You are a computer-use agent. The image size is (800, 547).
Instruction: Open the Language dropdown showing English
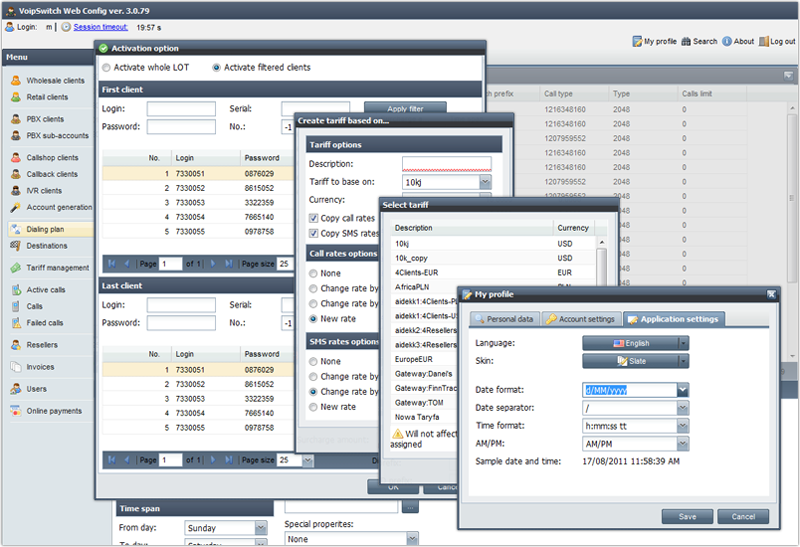click(x=636, y=343)
